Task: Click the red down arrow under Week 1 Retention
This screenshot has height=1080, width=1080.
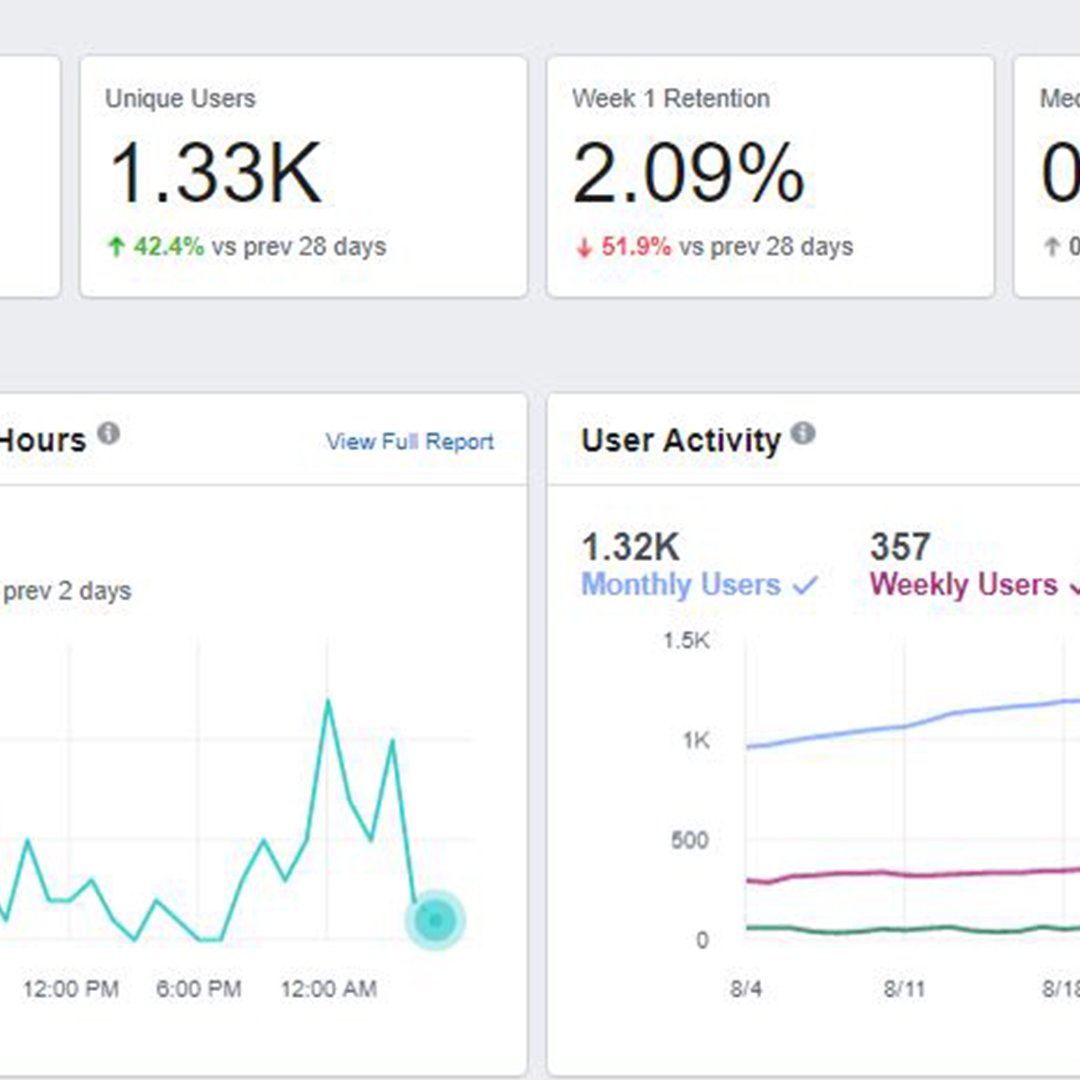Action: (584, 247)
